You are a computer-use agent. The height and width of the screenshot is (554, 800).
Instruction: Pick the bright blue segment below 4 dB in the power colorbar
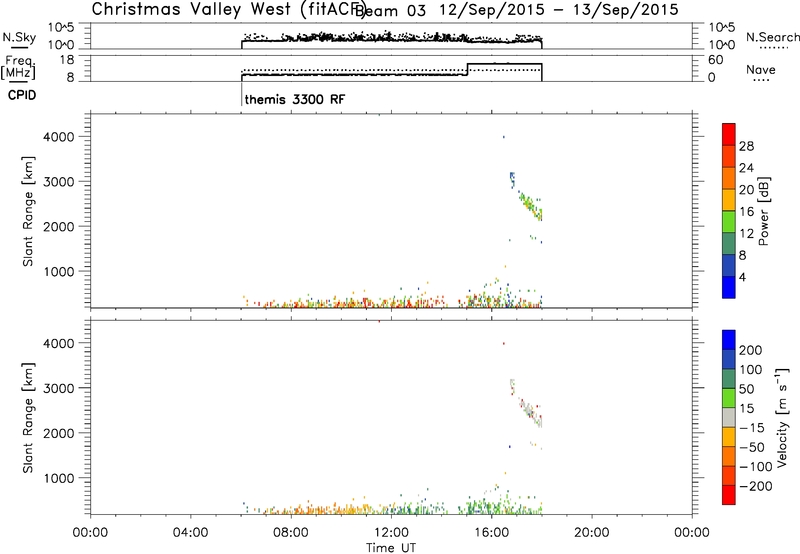[x=729, y=287]
